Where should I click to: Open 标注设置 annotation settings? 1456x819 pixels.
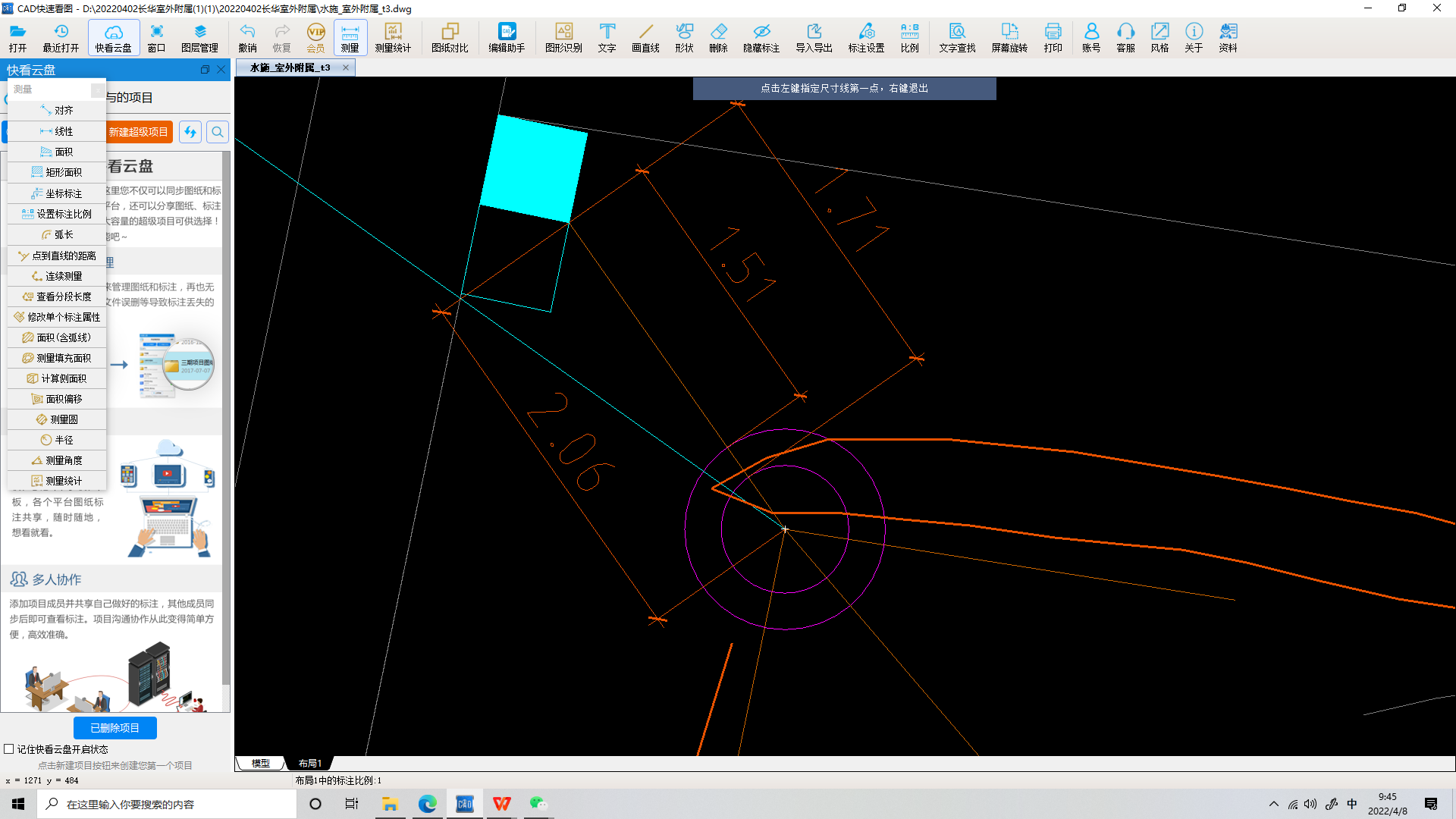click(866, 37)
